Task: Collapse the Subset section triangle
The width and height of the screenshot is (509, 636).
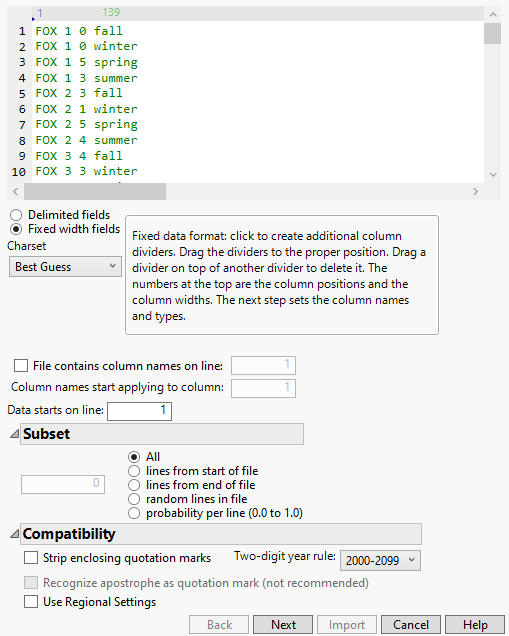Action: click(15, 434)
